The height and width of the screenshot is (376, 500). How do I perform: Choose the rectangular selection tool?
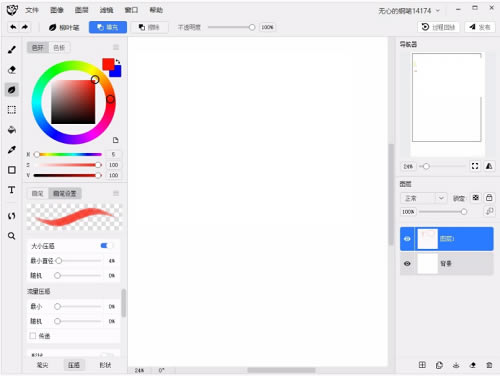tap(12, 110)
